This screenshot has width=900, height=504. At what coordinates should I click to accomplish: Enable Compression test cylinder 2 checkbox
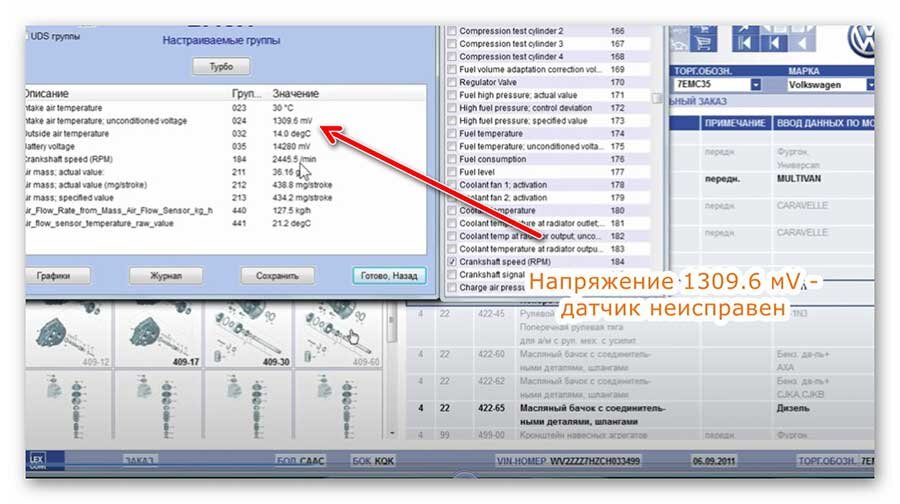pos(452,31)
